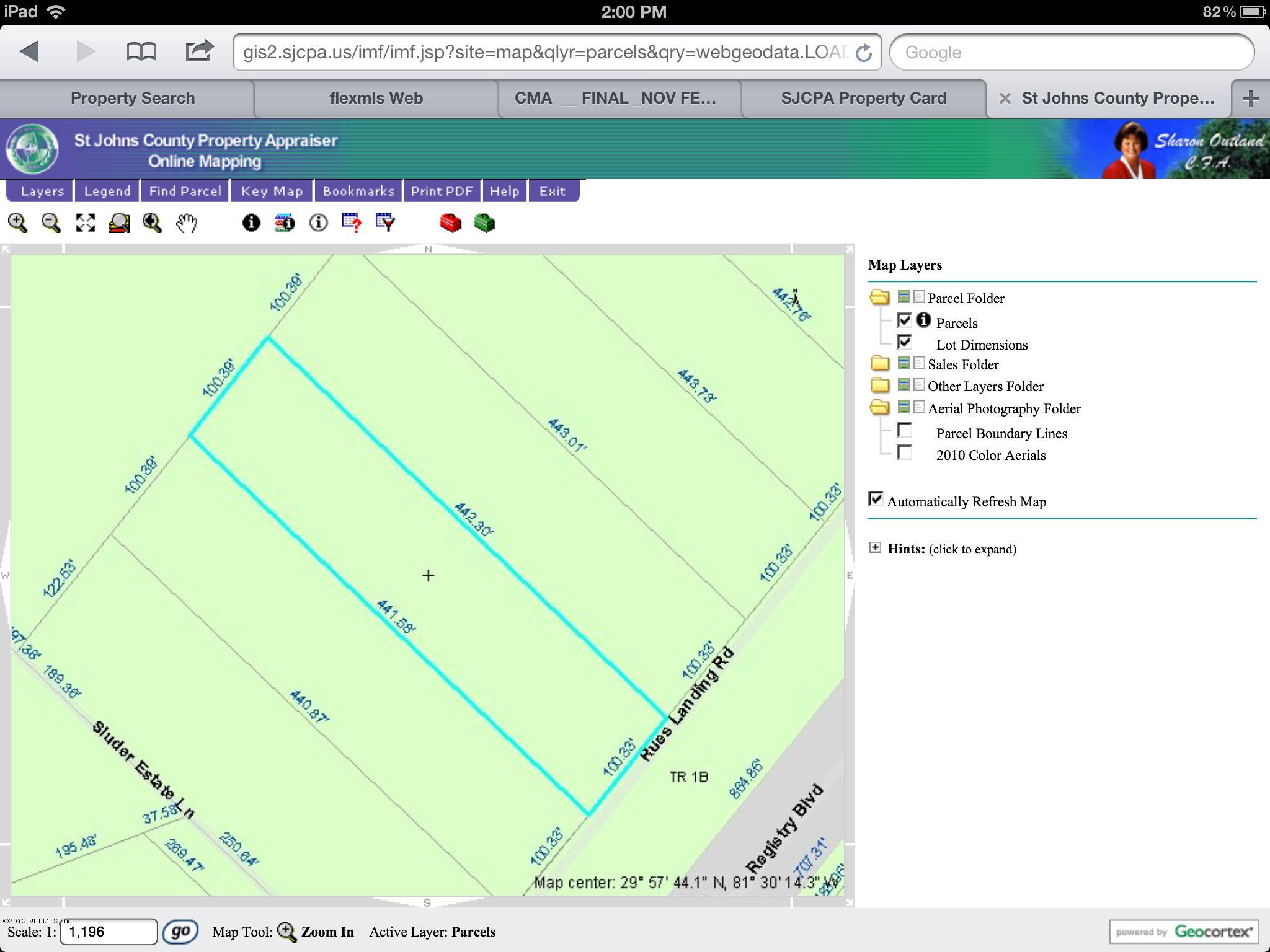Tap the browser URL address bar
The image size is (1270, 952).
(x=557, y=52)
